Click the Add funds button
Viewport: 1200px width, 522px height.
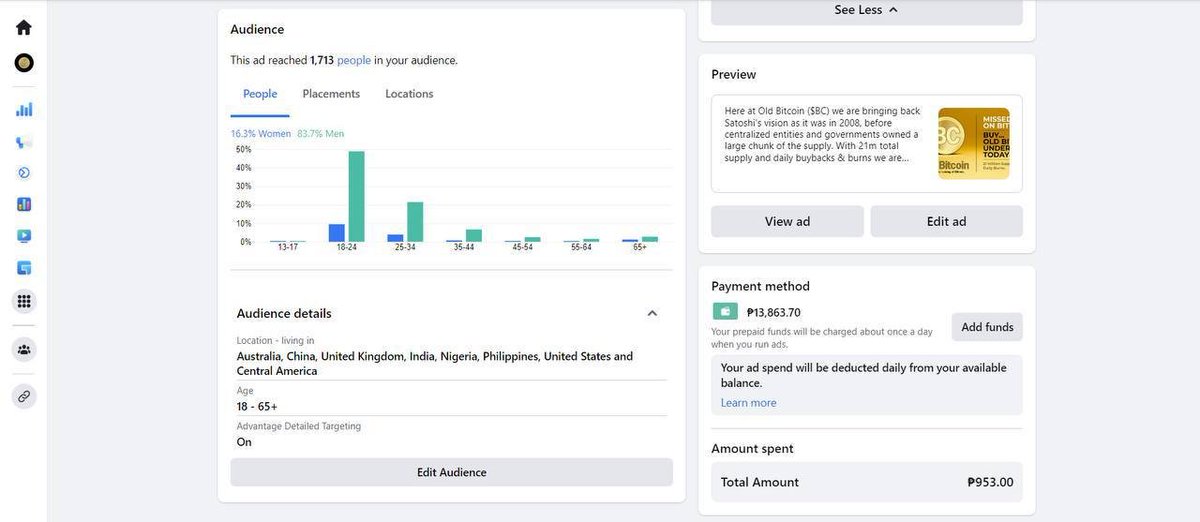(x=987, y=327)
